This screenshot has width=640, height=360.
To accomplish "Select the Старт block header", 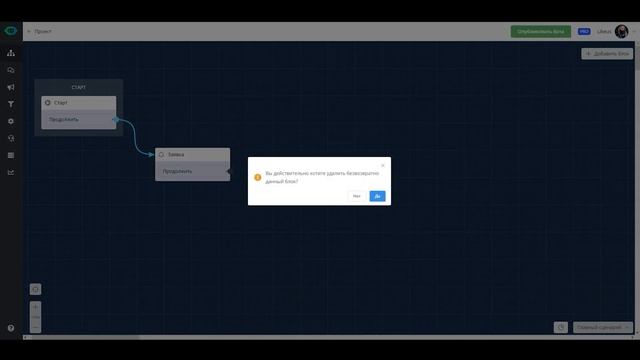I will point(79,103).
